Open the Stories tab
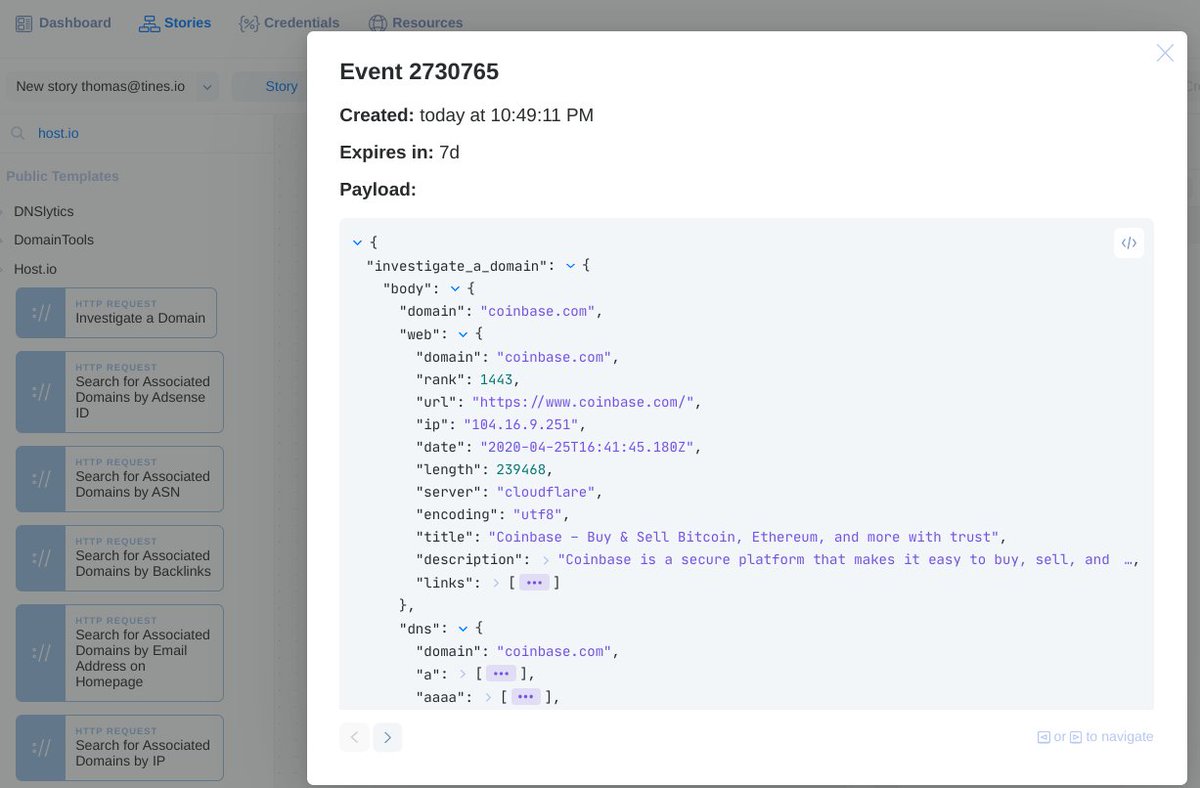This screenshot has width=1200, height=788. point(175,22)
